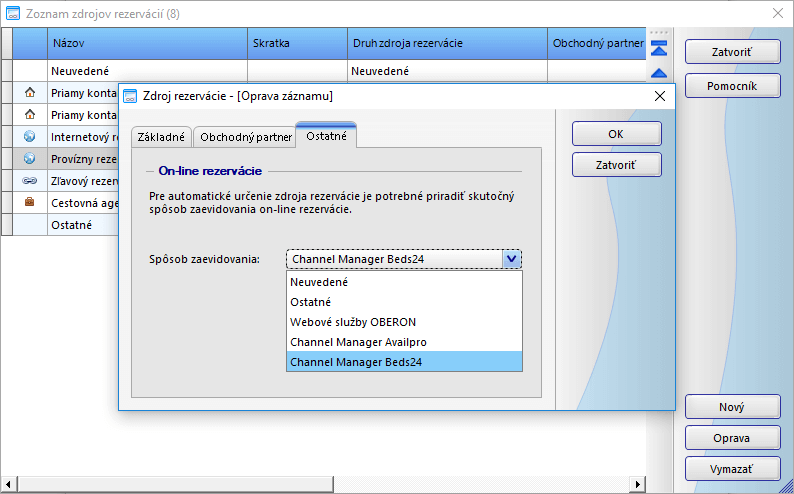Image resolution: width=794 pixels, height=494 pixels.
Task: Move up one record with the up arrow icon
Action: 659,72
